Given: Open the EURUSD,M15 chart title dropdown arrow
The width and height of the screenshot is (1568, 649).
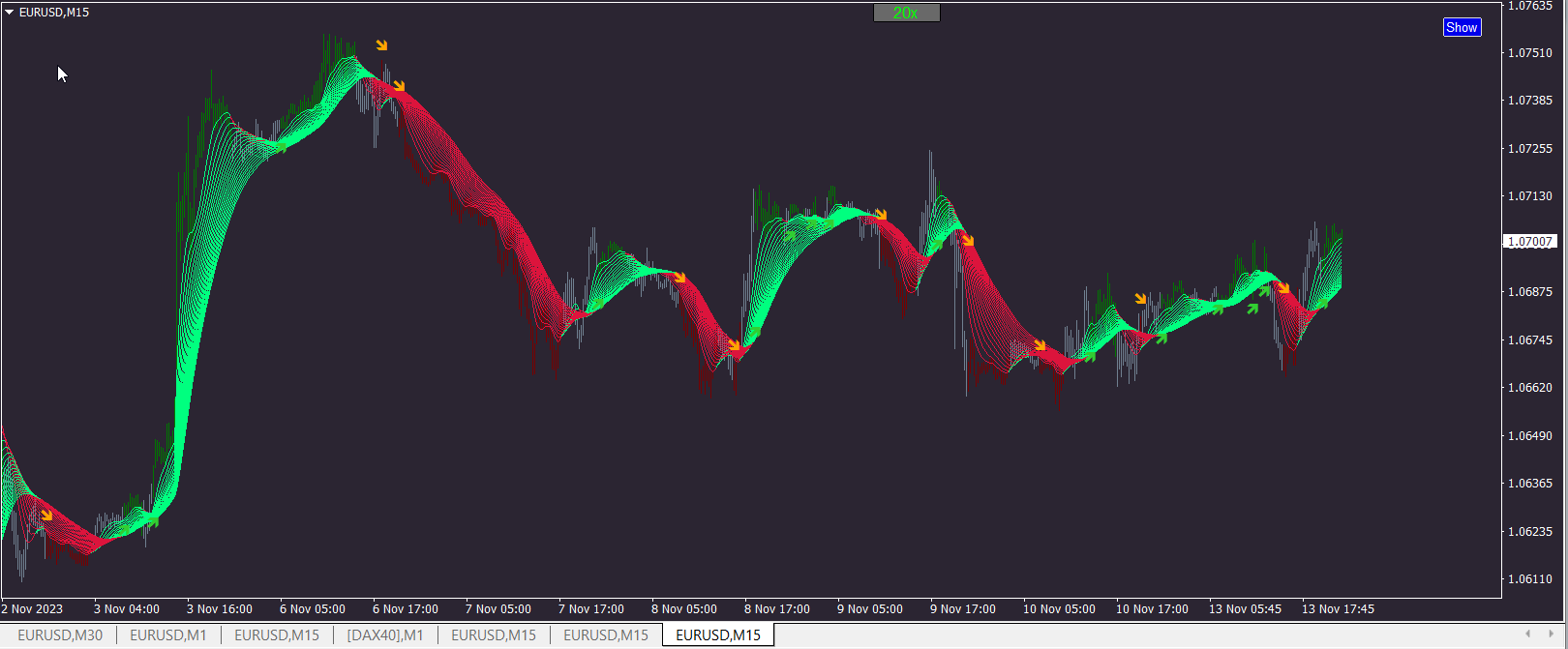Looking at the screenshot, I should [x=10, y=13].
